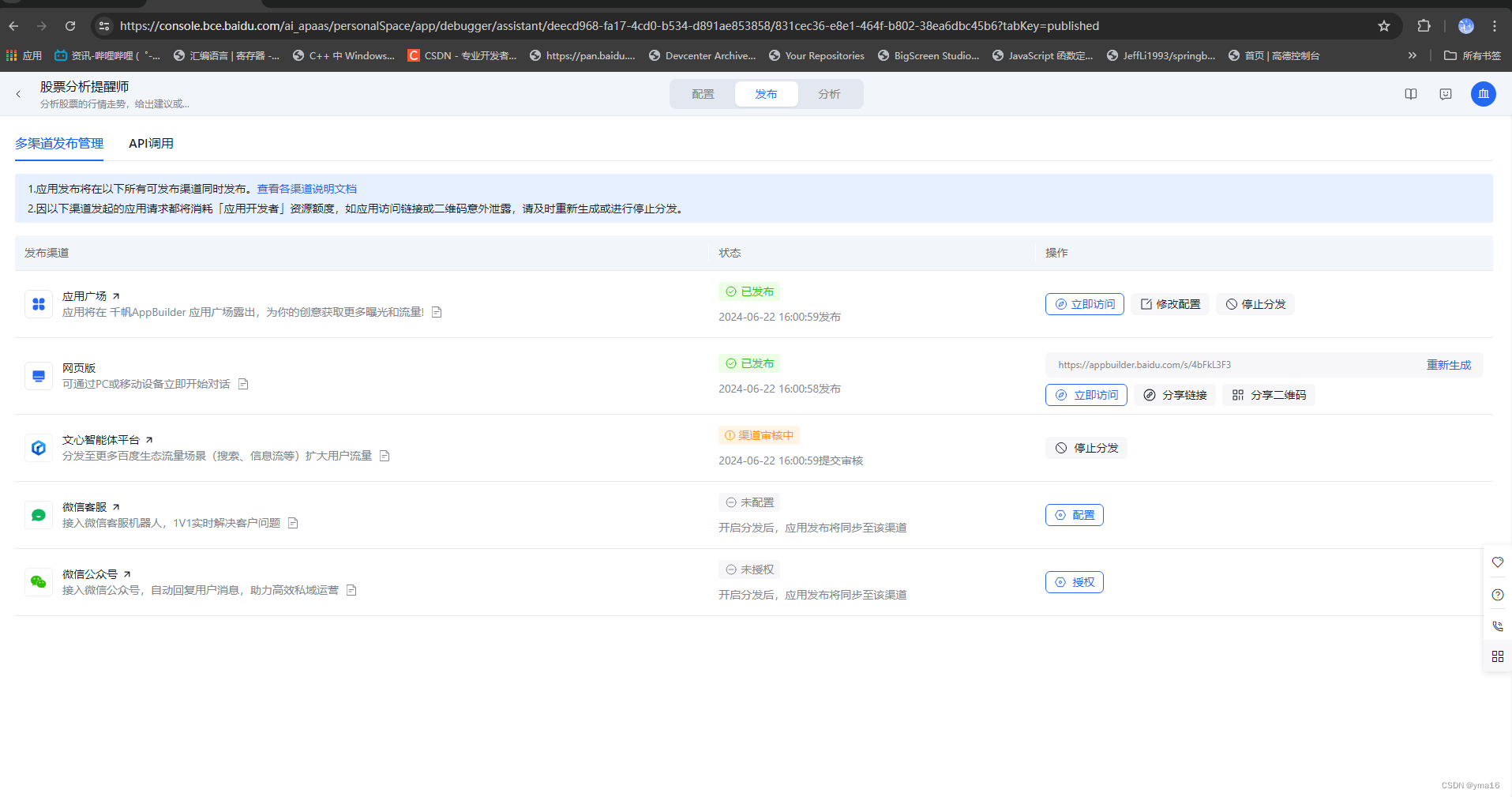This screenshot has height=797, width=1512.
Task: Open the BigScreen Studio bookmark
Action: (929, 55)
